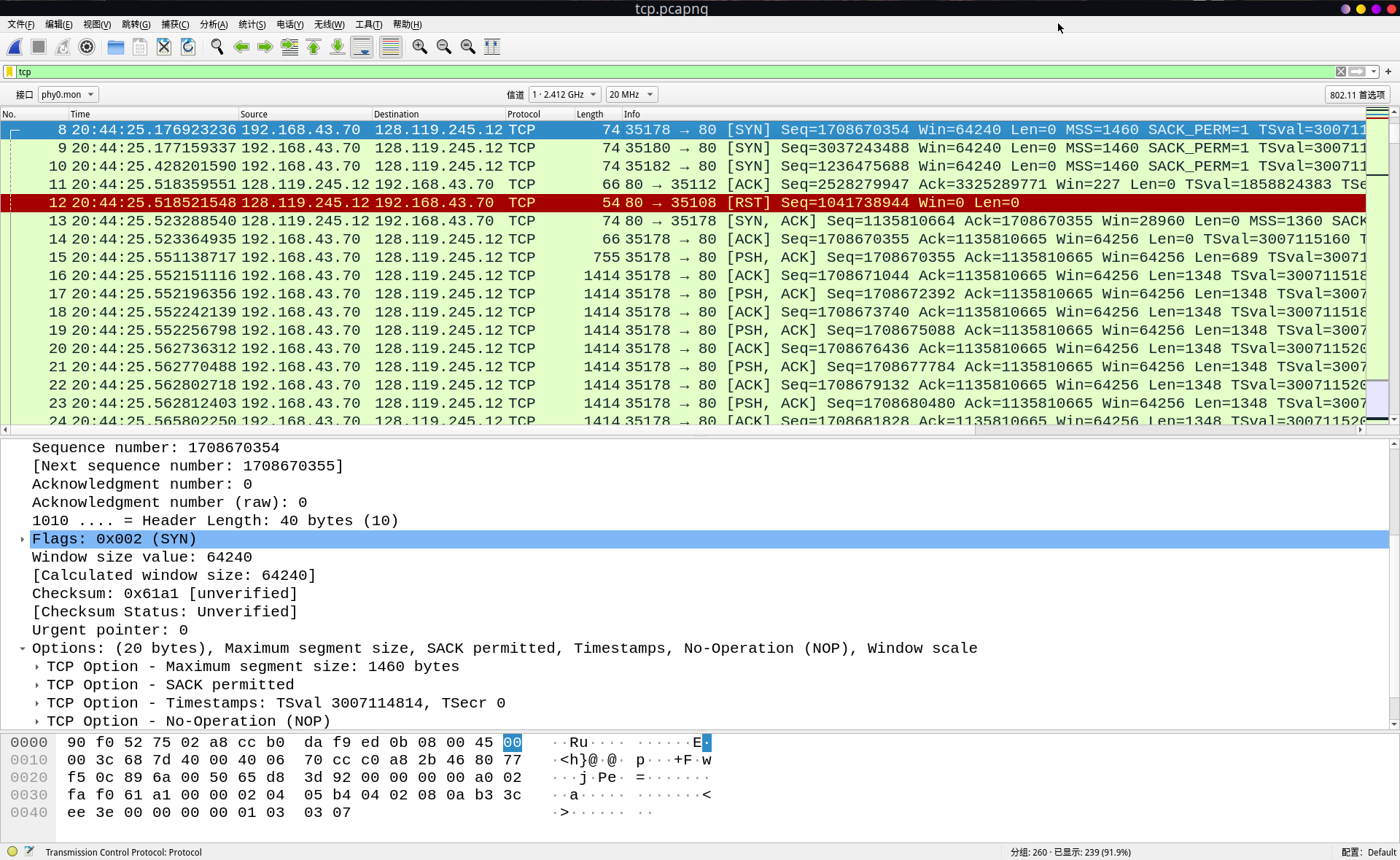Stop the running capture

[x=39, y=47]
